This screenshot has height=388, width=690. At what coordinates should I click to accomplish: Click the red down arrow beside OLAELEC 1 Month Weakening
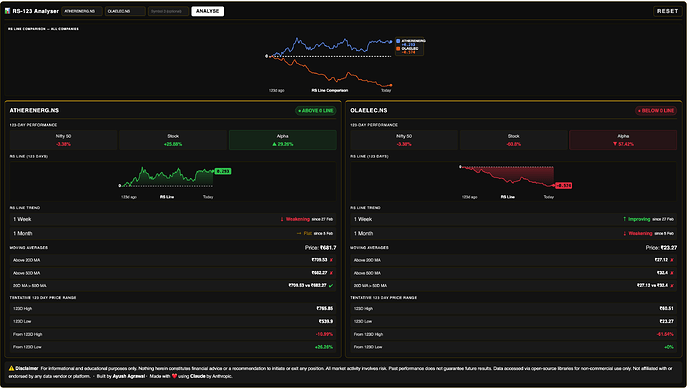(624, 233)
